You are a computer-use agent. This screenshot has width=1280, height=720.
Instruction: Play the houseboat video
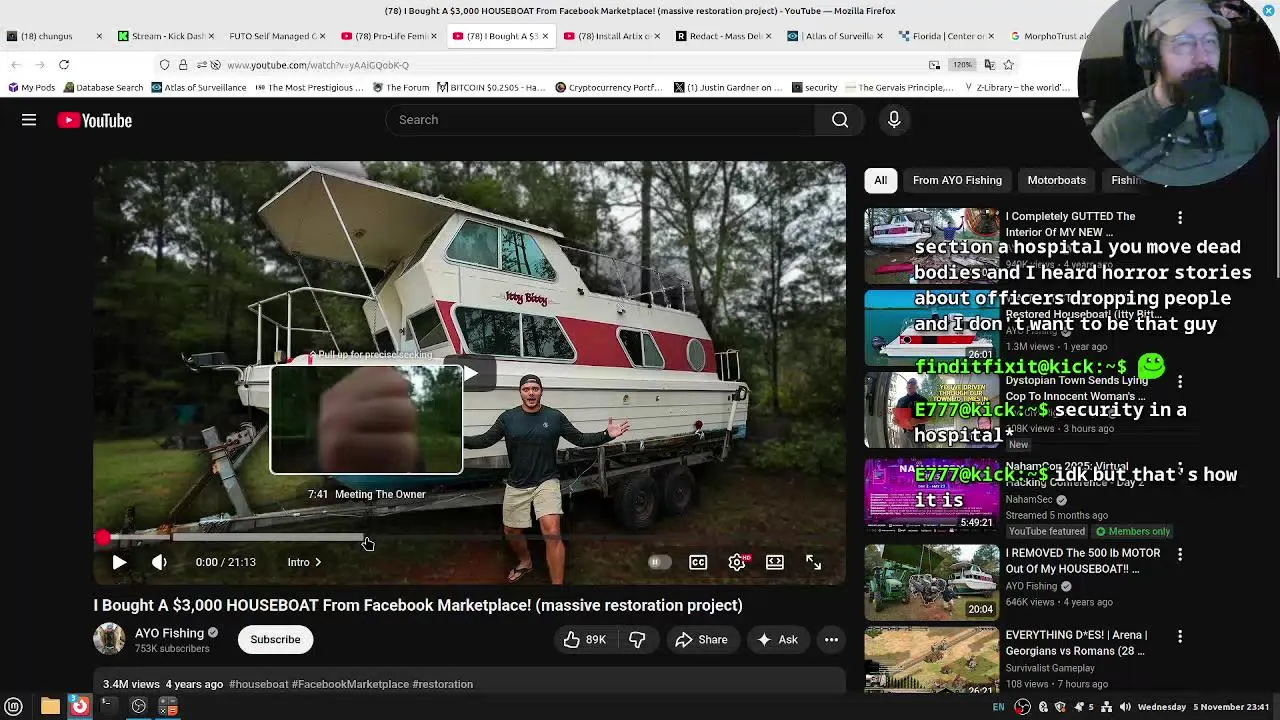[x=119, y=562]
